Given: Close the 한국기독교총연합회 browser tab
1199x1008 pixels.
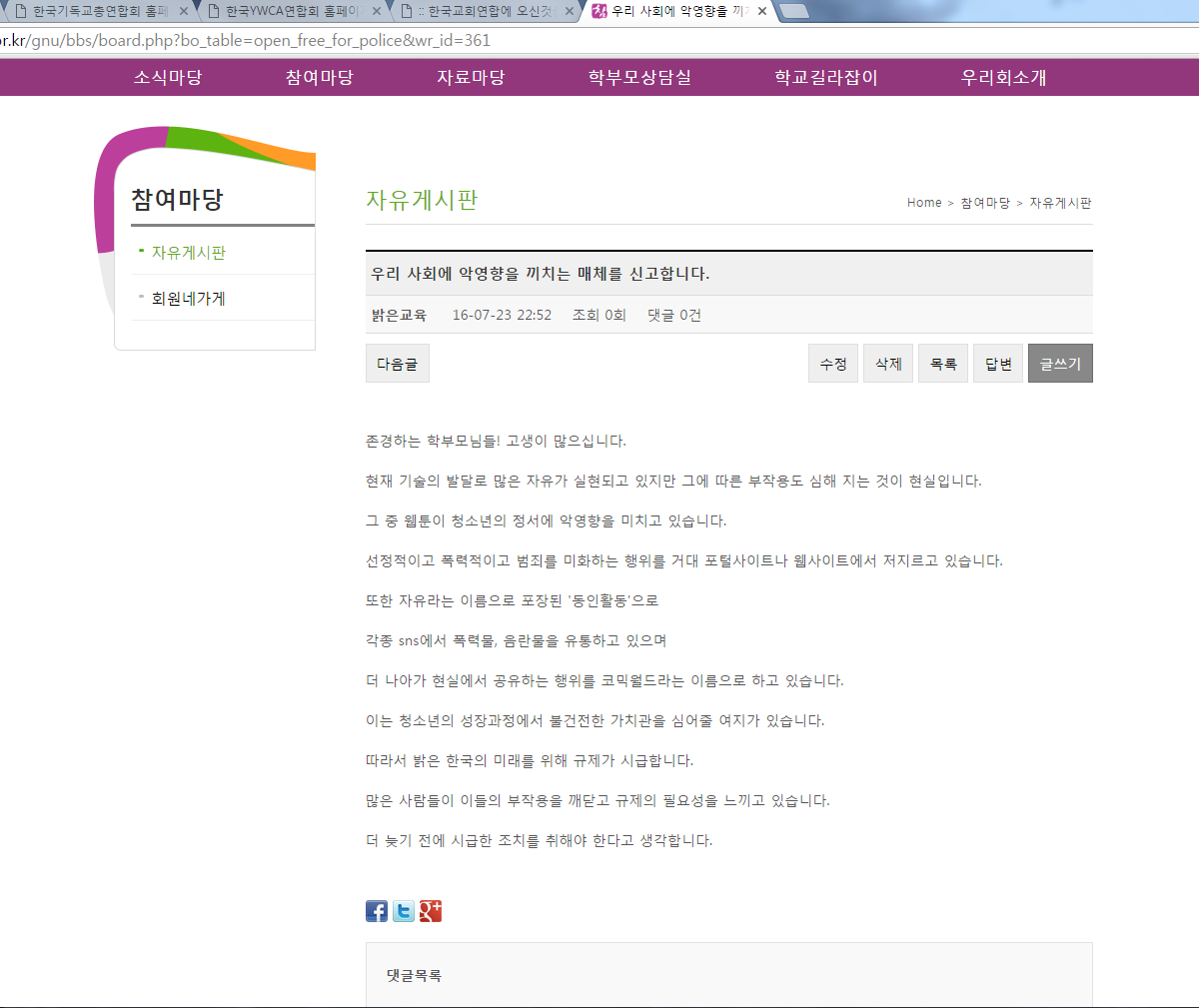Looking at the screenshot, I should [x=183, y=12].
